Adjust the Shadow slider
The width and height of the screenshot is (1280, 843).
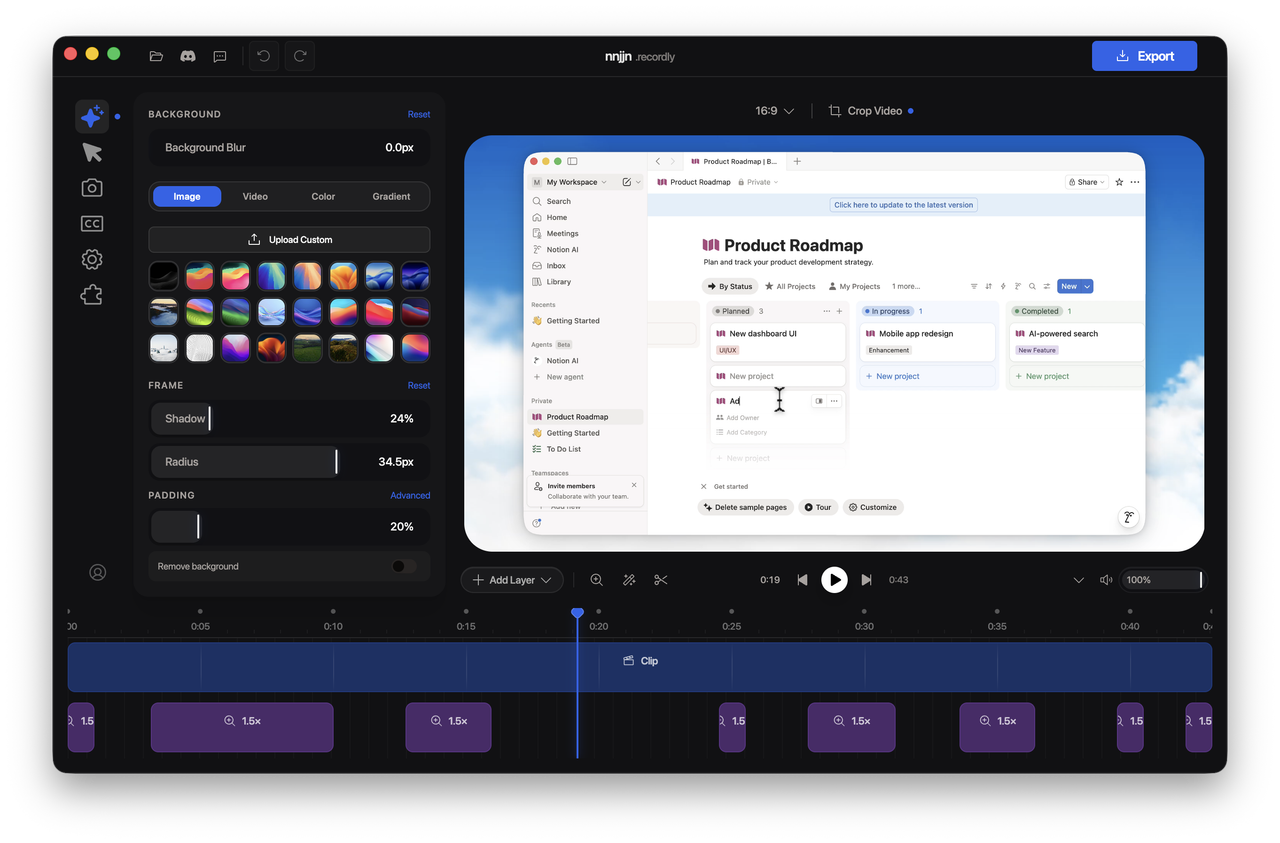289,419
